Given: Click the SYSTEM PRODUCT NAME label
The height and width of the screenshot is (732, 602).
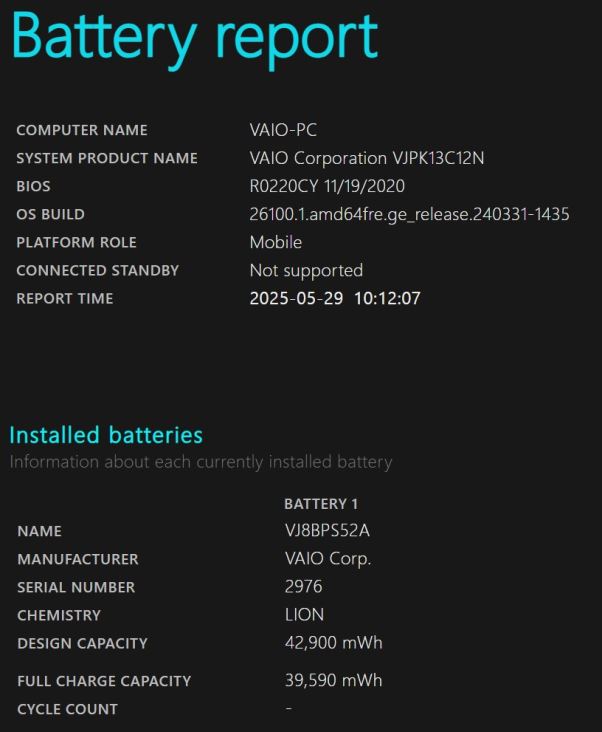Looking at the screenshot, I should [x=107, y=158].
